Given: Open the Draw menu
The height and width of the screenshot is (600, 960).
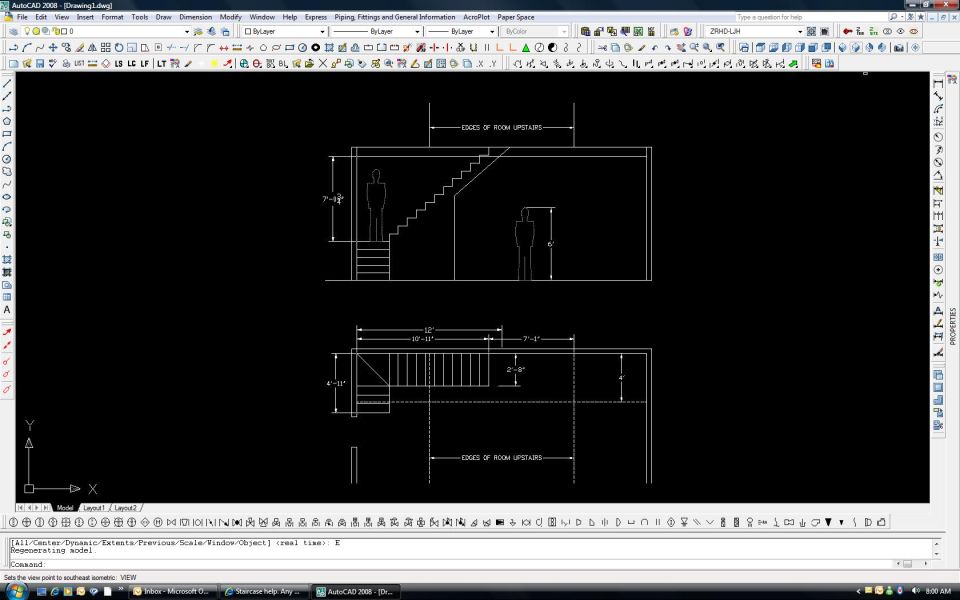Looking at the screenshot, I should pyautogui.click(x=163, y=17).
